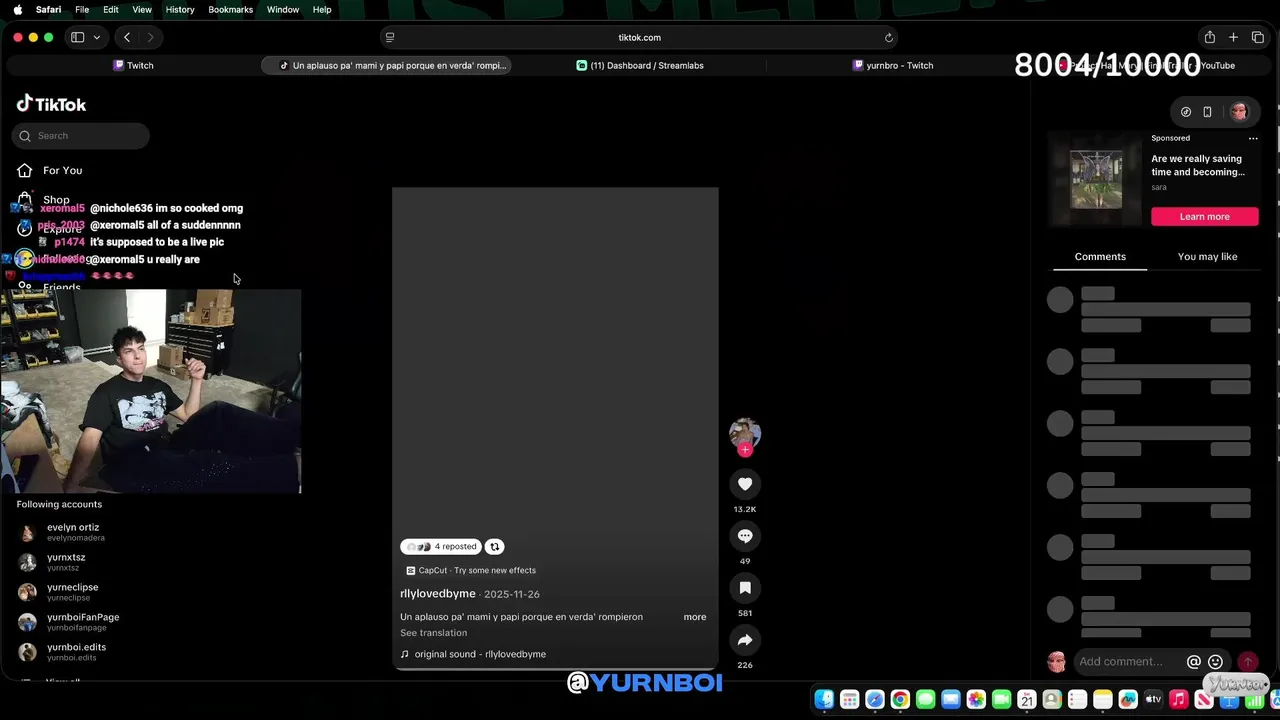1280x720 pixels.
Task: Click CapCut 'Try some new effects'
Action: point(471,570)
